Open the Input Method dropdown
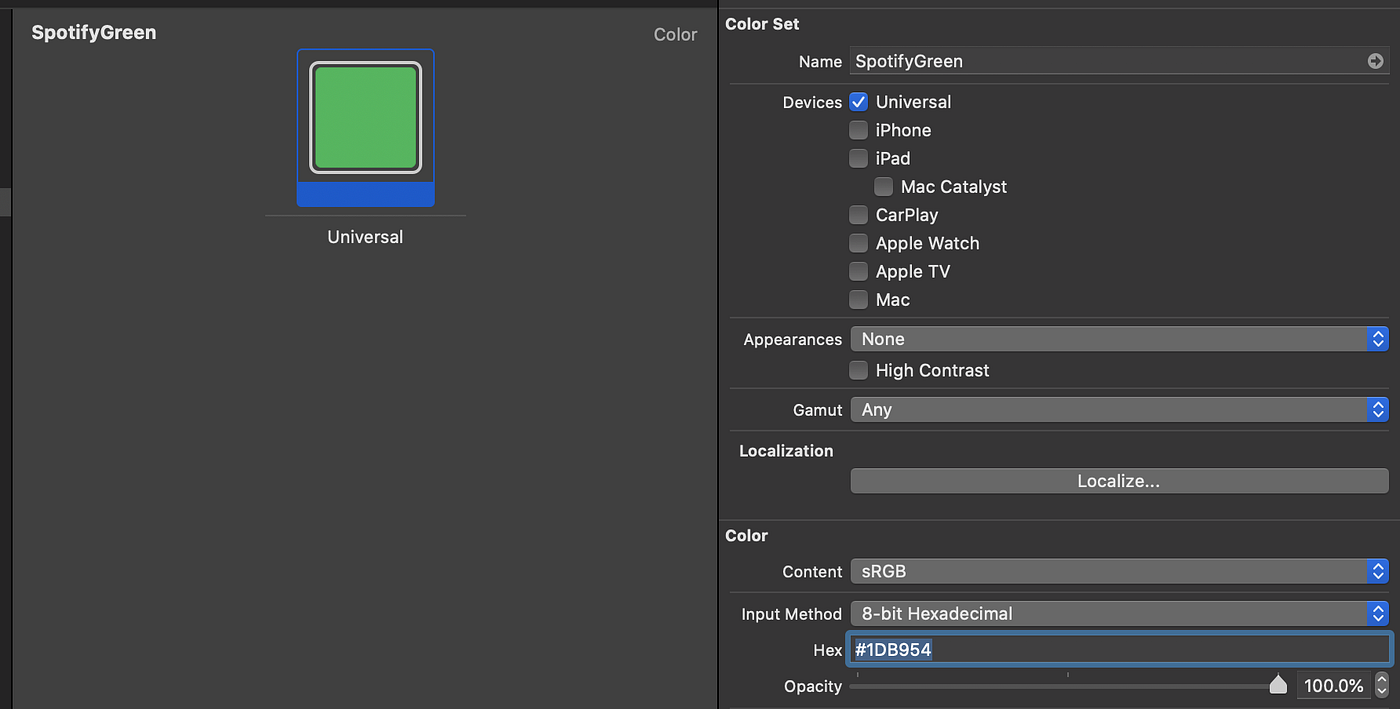The width and height of the screenshot is (1400, 709). (x=1119, y=613)
